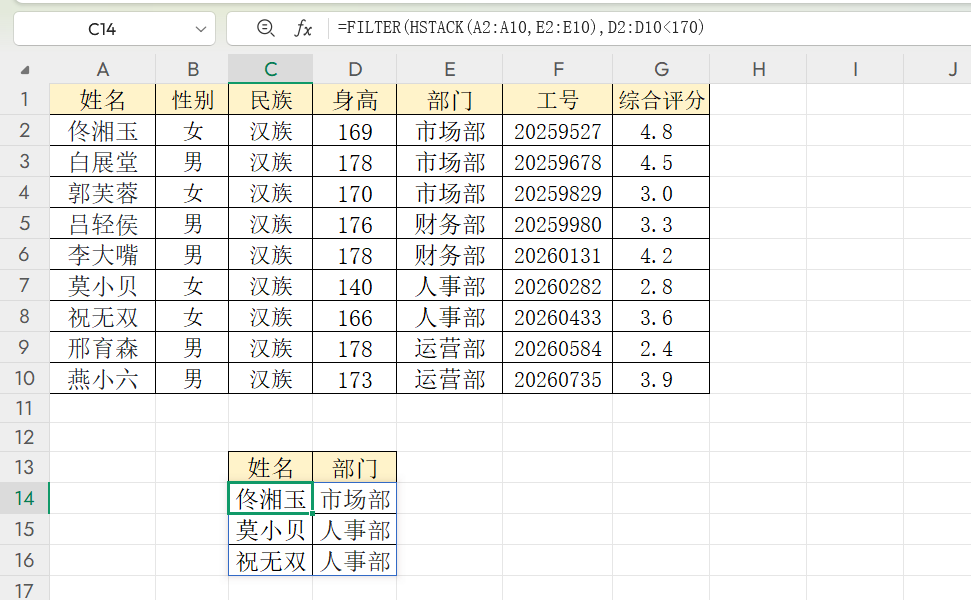Click the name box showing C14
Image resolution: width=971 pixels, height=600 pixels.
[102, 29]
